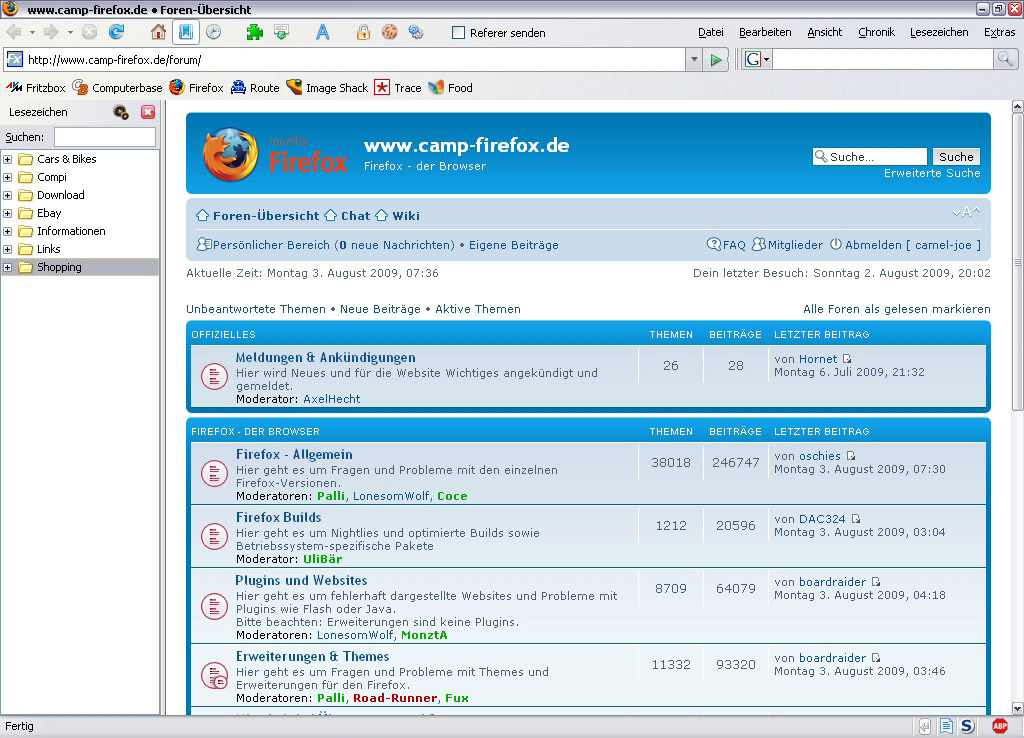Open the Plugins und Websites forum
The width and height of the screenshot is (1024, 738).
[301, 581]
